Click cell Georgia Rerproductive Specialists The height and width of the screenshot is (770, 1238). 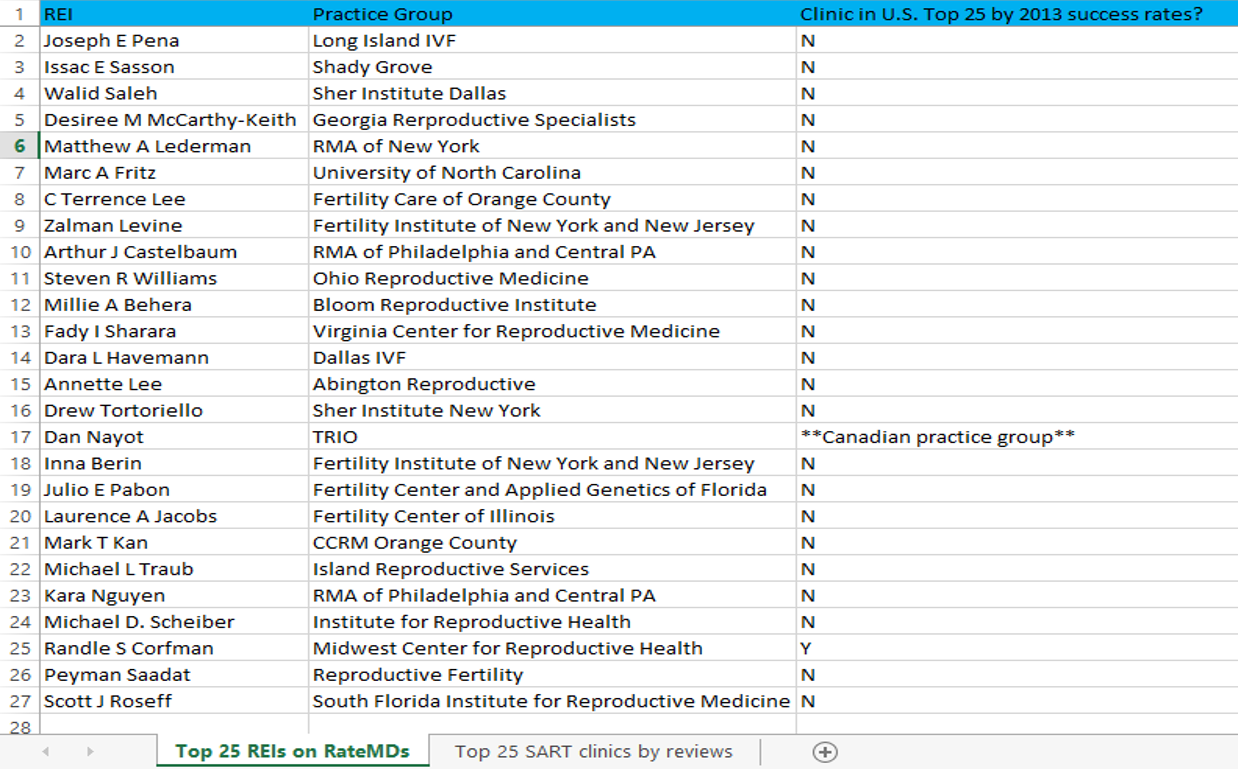tap(552, 120)
